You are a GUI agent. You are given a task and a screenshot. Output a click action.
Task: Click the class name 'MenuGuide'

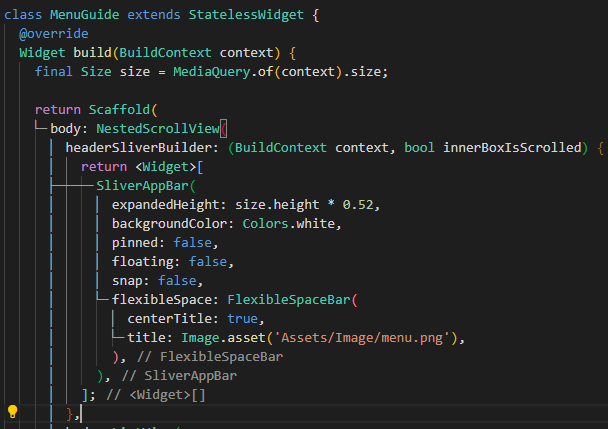click(x=85, y=15)
